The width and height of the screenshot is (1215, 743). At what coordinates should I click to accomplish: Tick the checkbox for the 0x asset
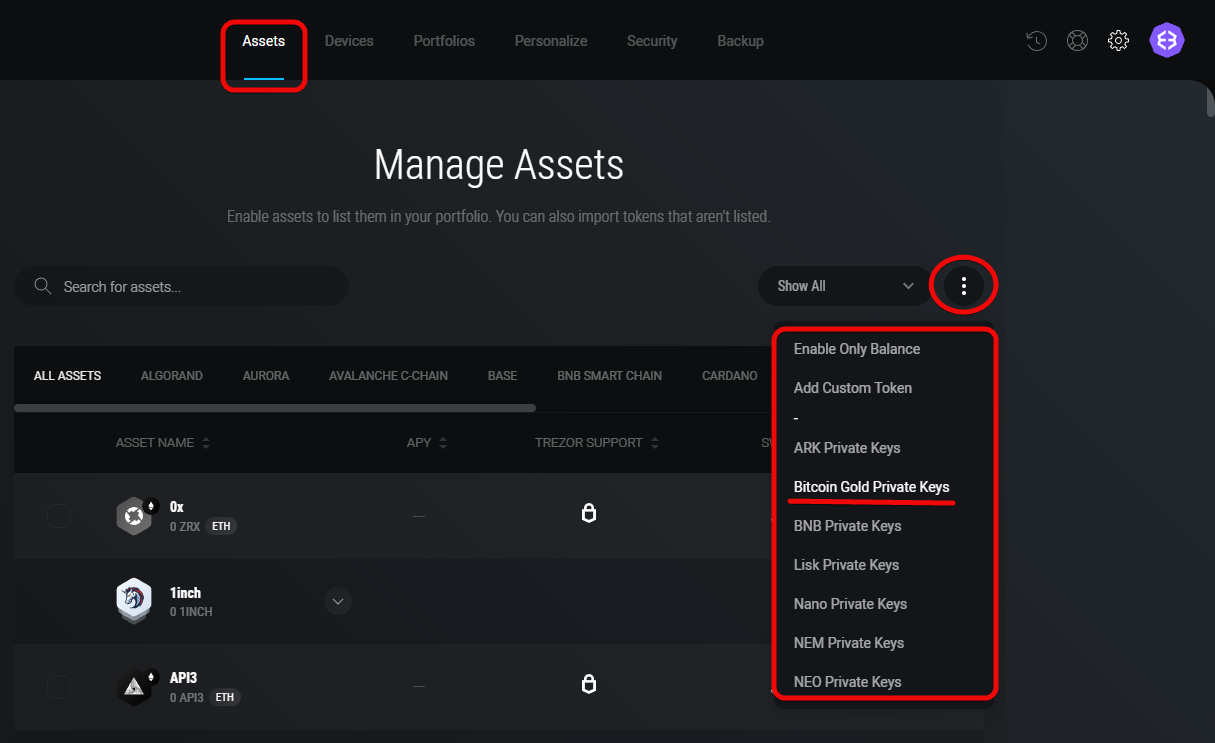click(x=59, y=516)
